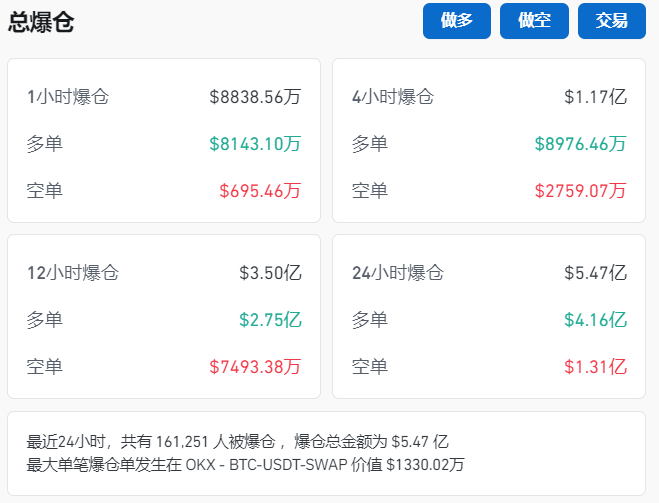Select the 4小时爆仓 card title
This screenshot has height=503, width=659.
(393, 97)
